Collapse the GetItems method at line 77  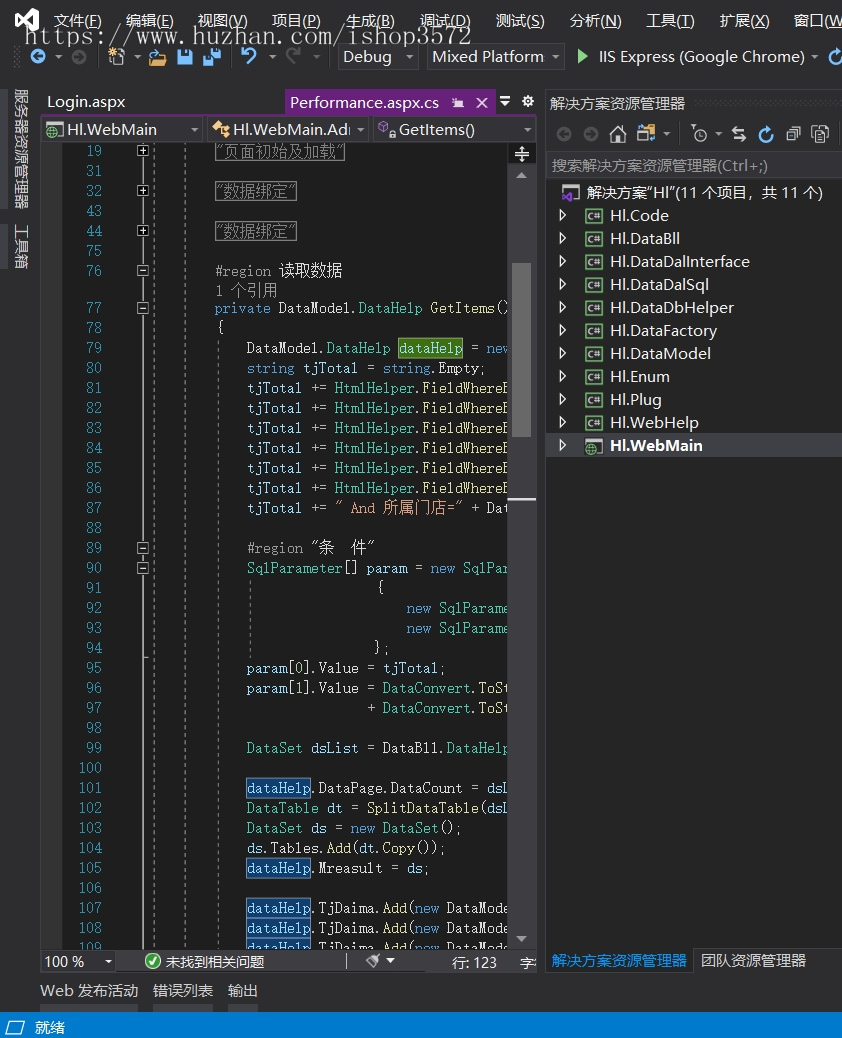(142, 308)
